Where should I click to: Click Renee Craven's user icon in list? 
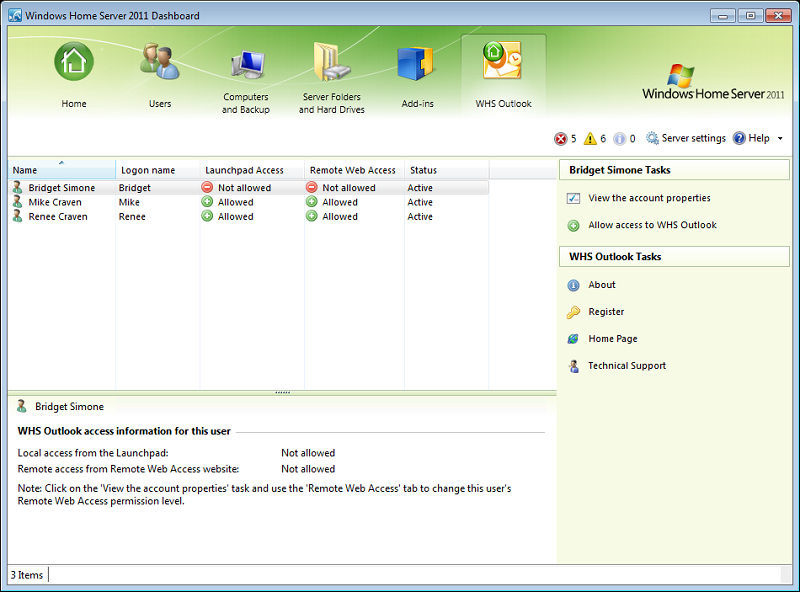[18, 216]
